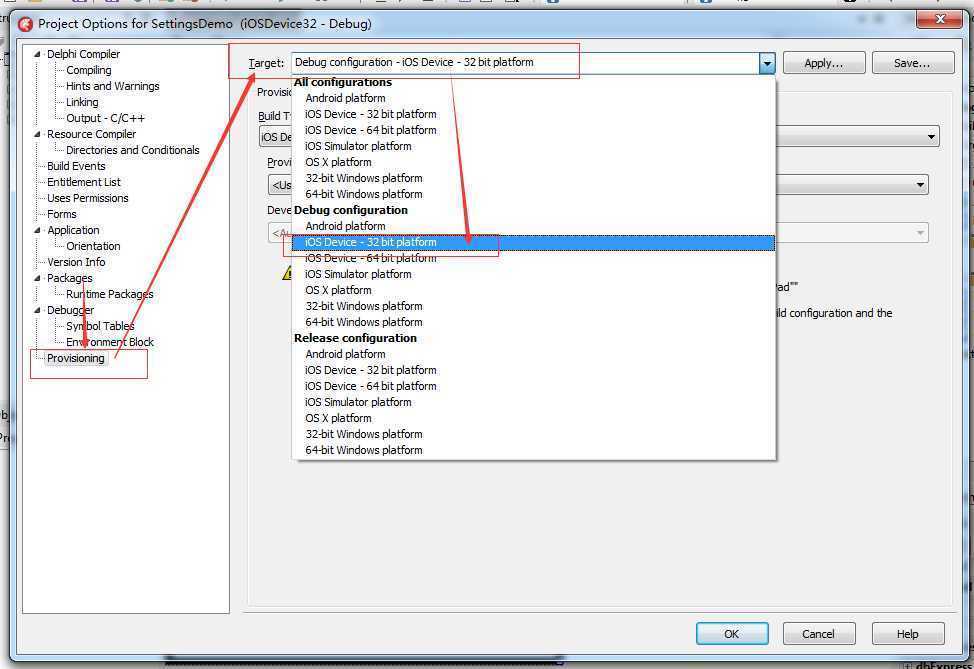Choose 32-bit Windows under Release configuration

tap(534, 434)
